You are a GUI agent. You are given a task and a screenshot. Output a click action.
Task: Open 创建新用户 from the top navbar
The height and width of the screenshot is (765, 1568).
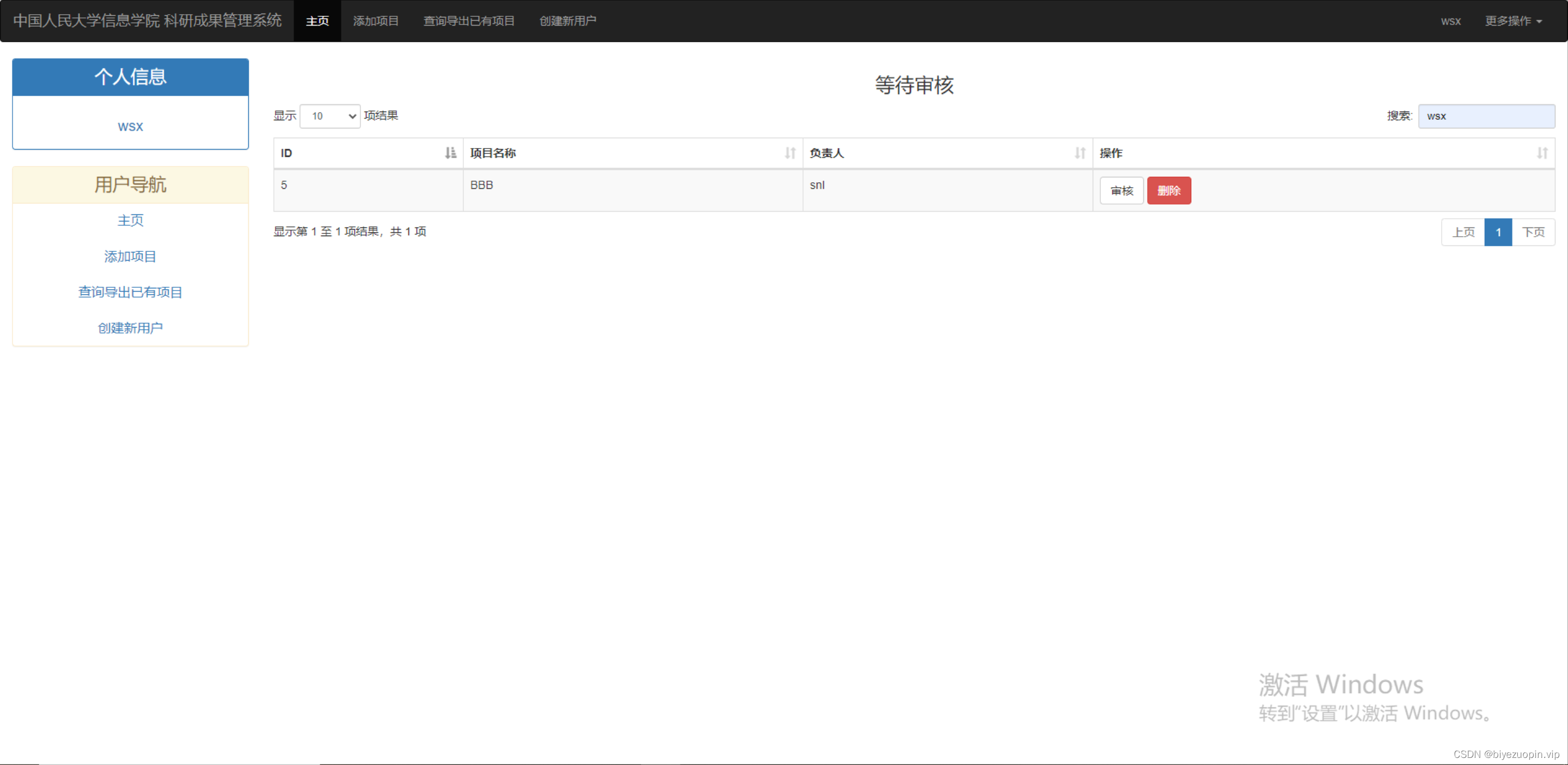pos(567,21)
